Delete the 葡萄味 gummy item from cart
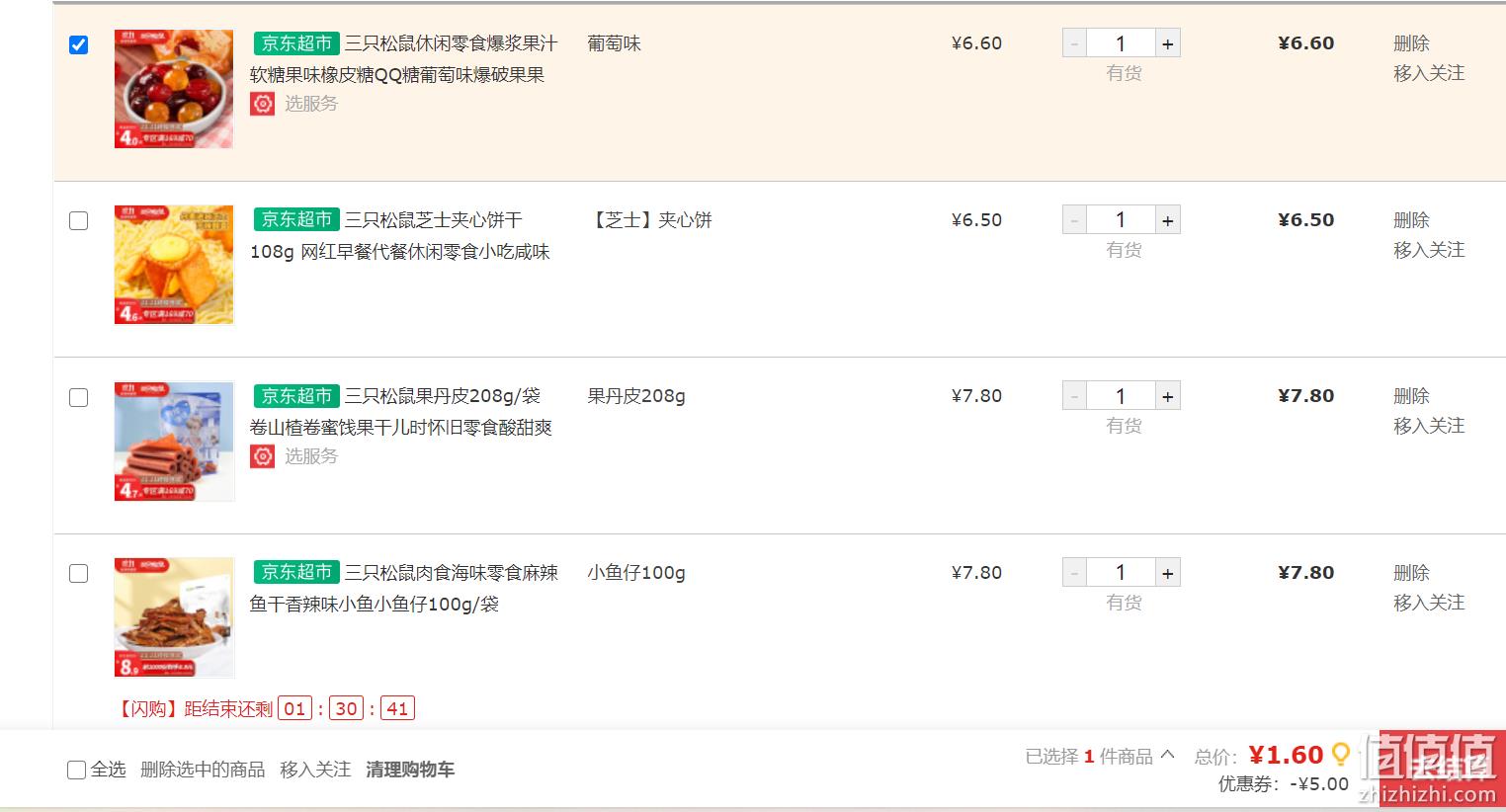Image resolution: width=1506 pixels, height=812 pixels. point(1411,43)
